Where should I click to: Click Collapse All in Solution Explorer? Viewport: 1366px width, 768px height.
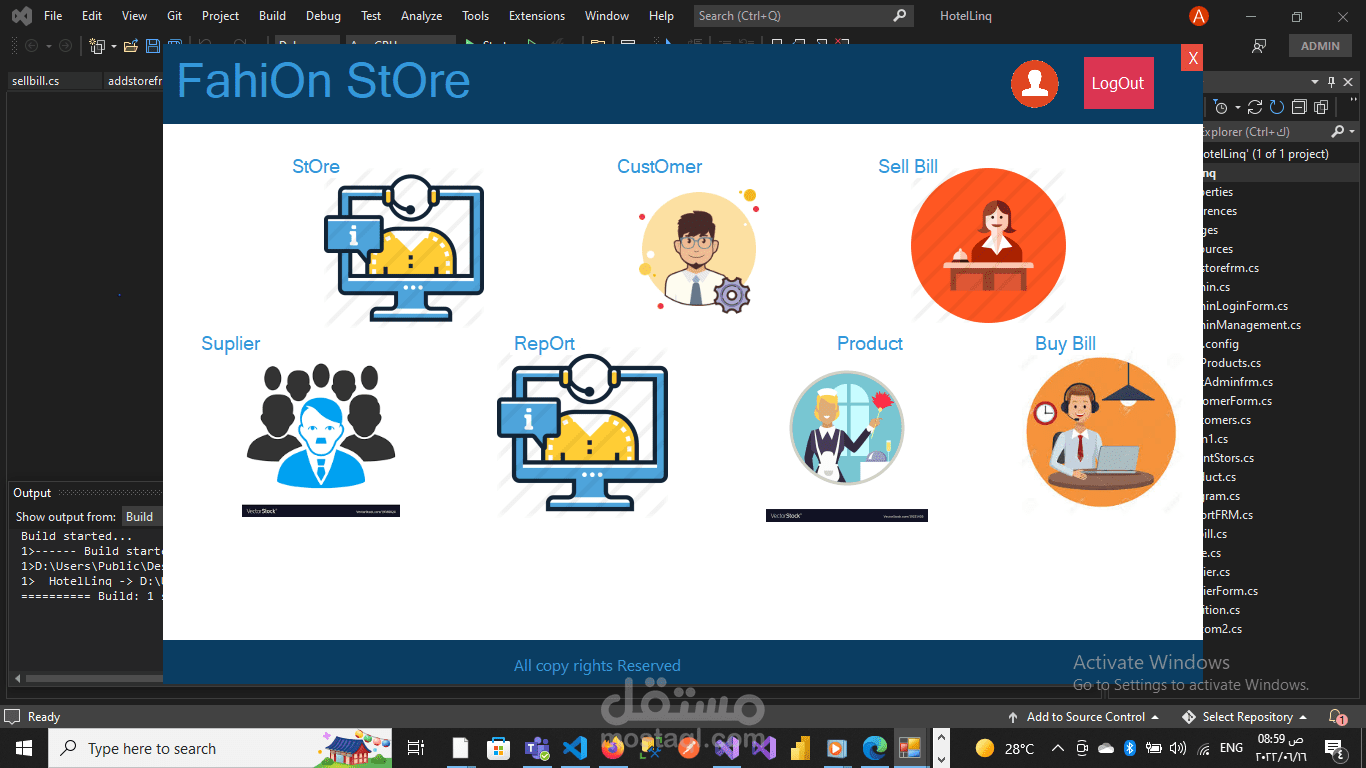(1299, 107)
